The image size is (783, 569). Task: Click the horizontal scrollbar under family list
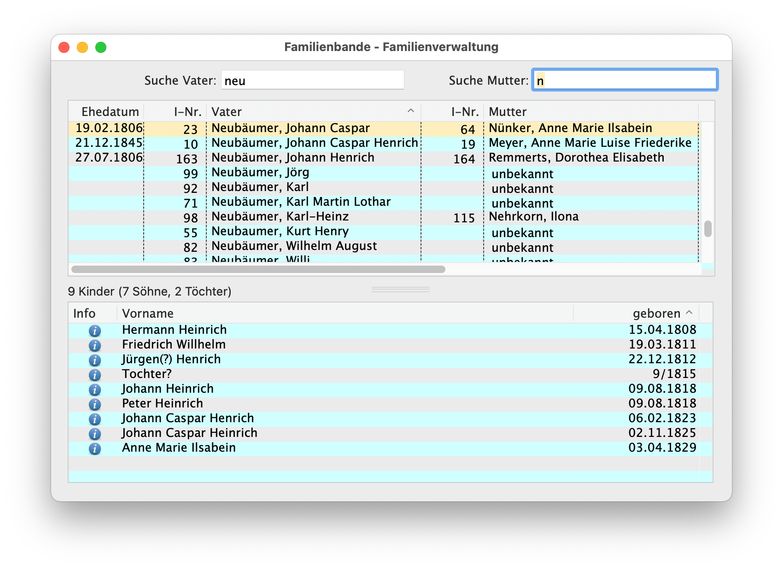pyautogui.click(x=258, y=269)
